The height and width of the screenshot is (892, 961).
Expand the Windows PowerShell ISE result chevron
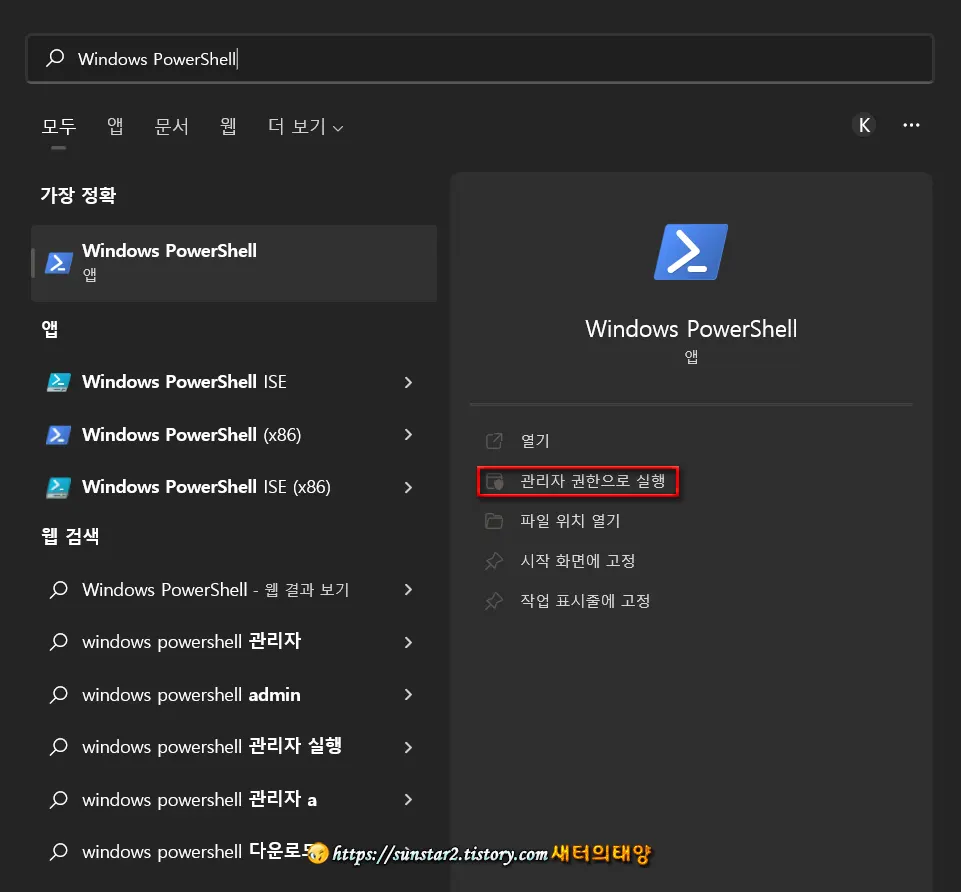409,382
